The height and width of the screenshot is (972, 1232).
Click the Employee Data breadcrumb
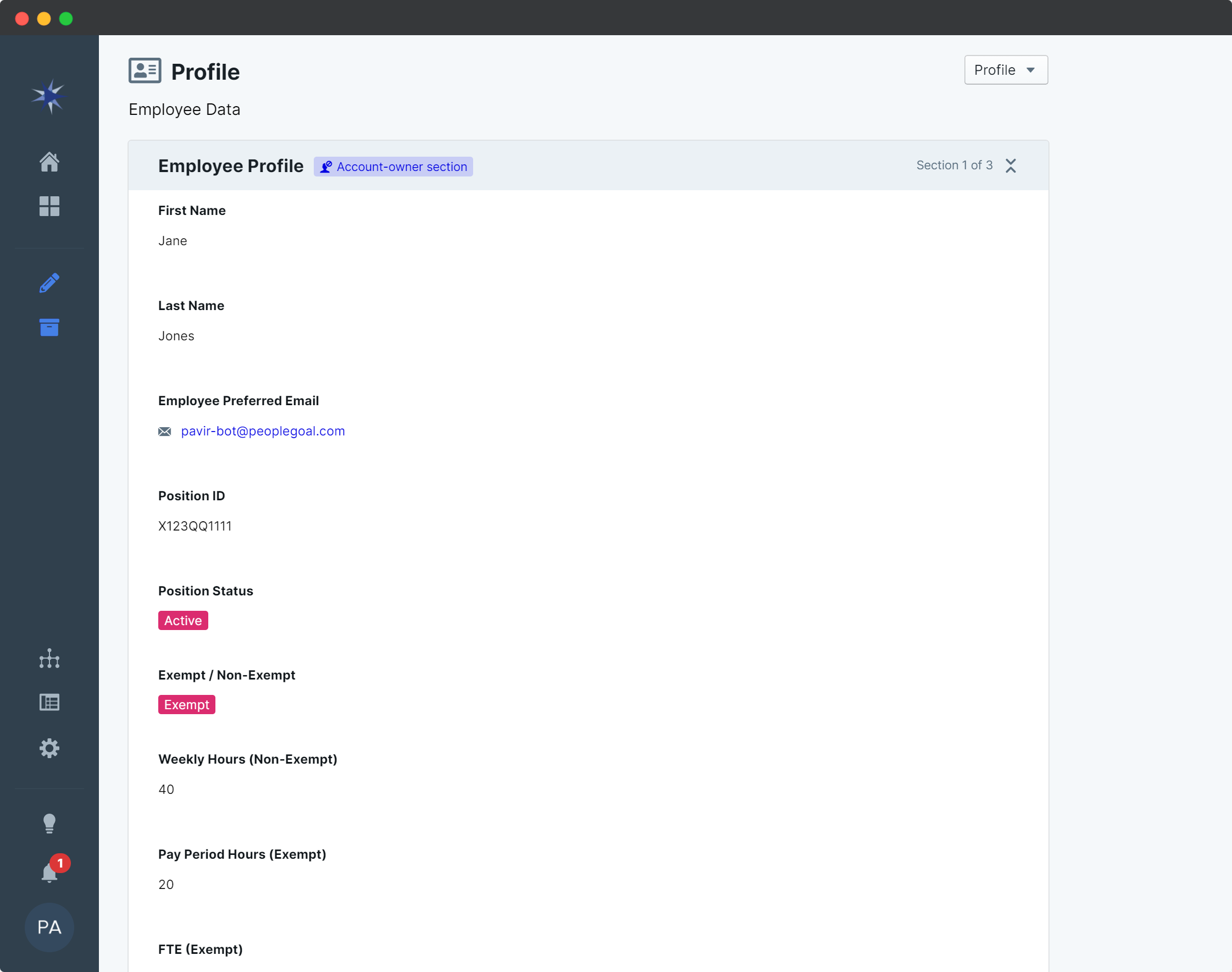point(184,108)
